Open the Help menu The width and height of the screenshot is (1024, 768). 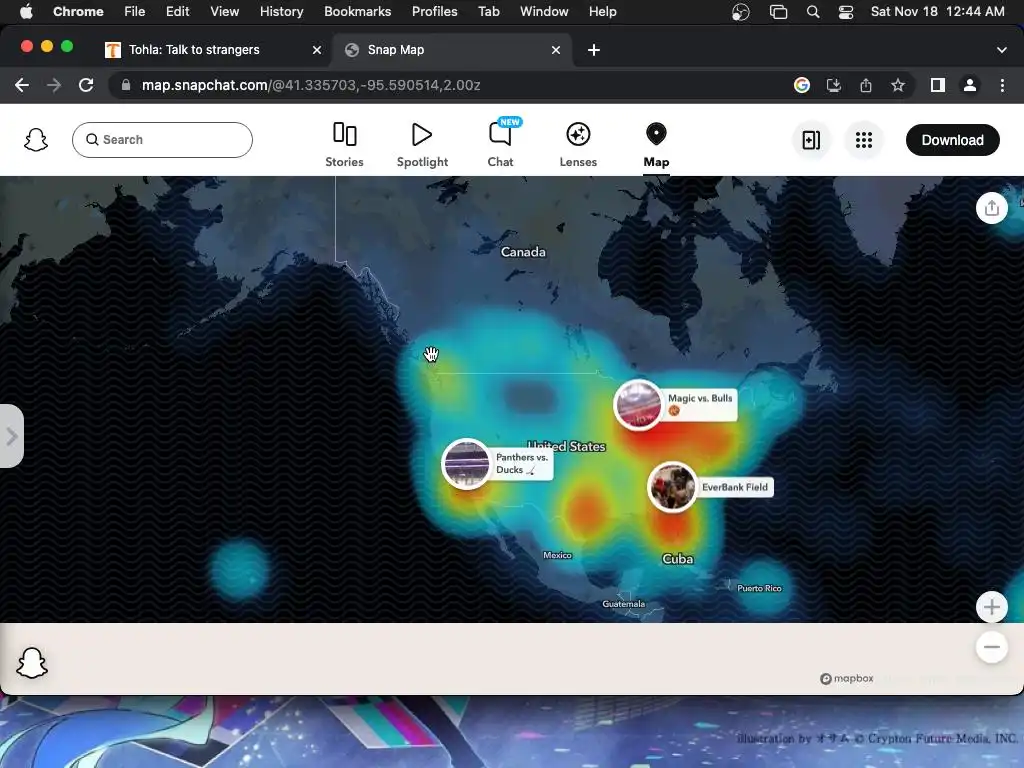pyautogui.click(x=602, y=11)
